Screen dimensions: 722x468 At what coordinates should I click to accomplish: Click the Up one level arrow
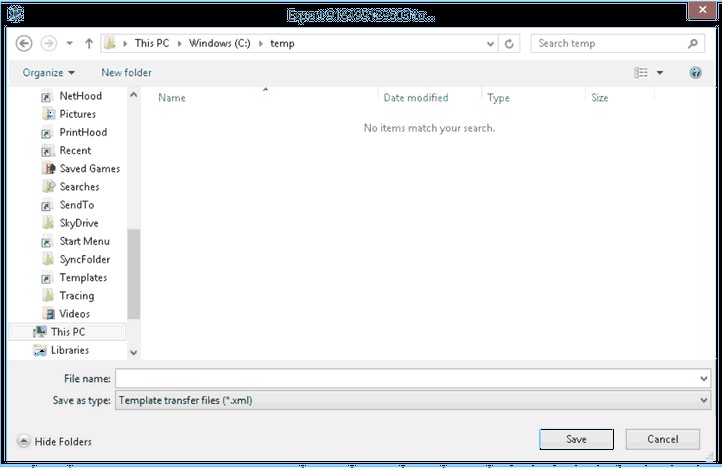pyautogui.click(x=89, y=44)
